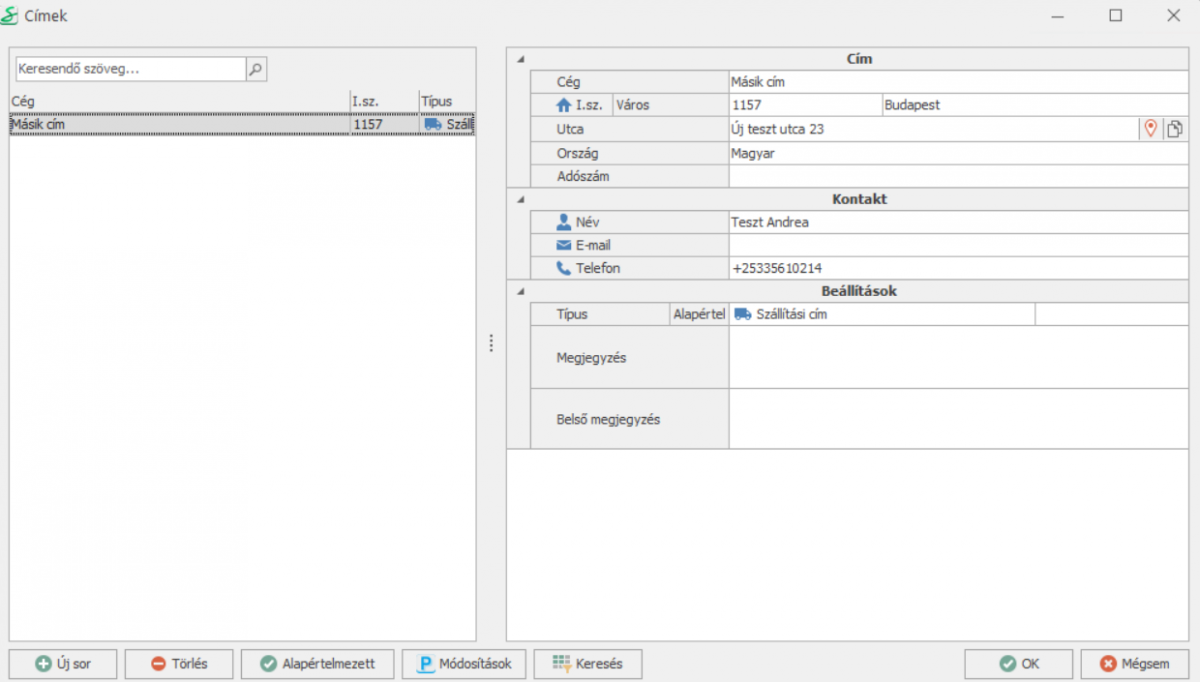Image resolution: width=1200 pixels, height=682 pixels.
Task: Click the truck icon in Szállítási cím field
Action: pos(742,314)
